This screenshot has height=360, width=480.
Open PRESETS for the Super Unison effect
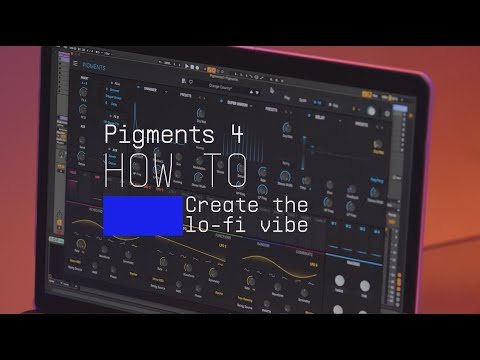click(271, 109)
